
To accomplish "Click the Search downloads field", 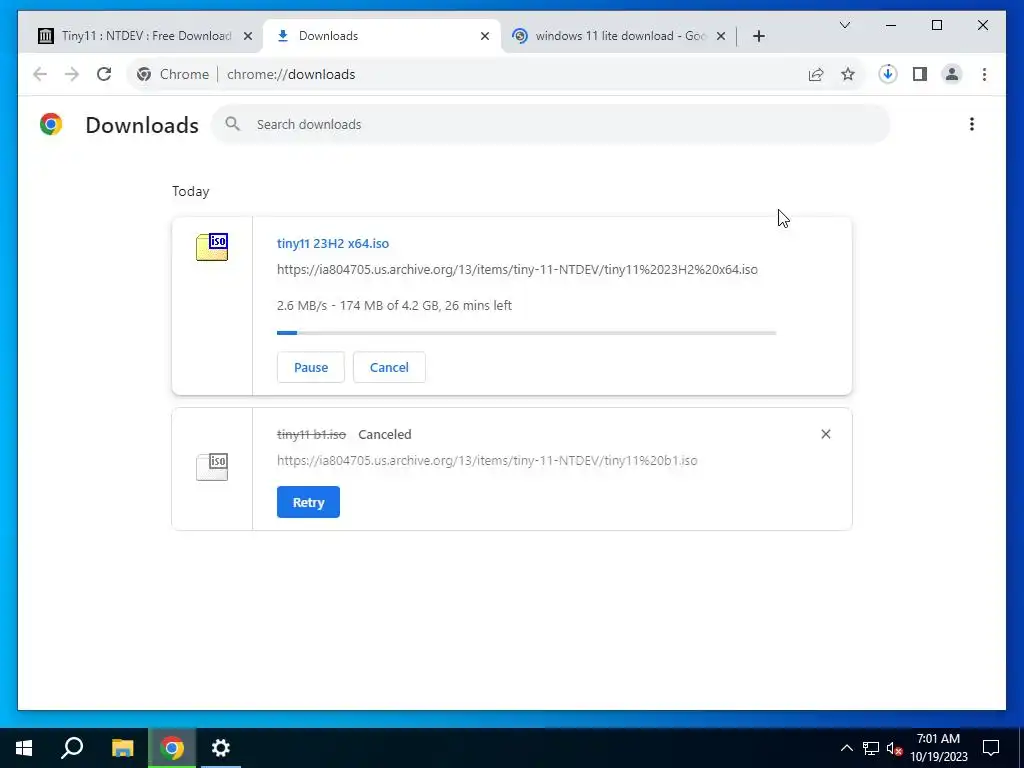I will [x=551, y=124].
